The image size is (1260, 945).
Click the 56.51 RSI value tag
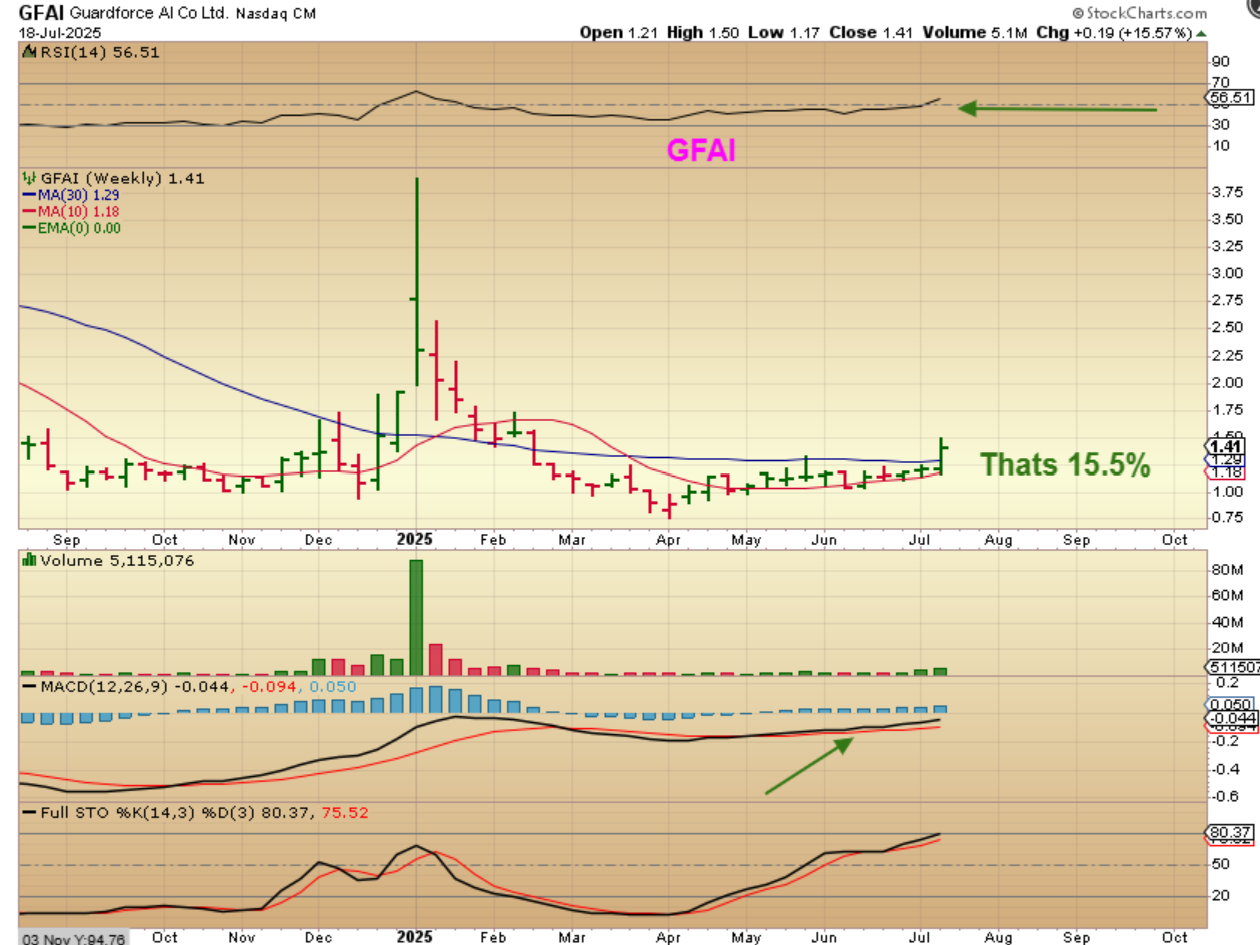(x=1229, y=98)
